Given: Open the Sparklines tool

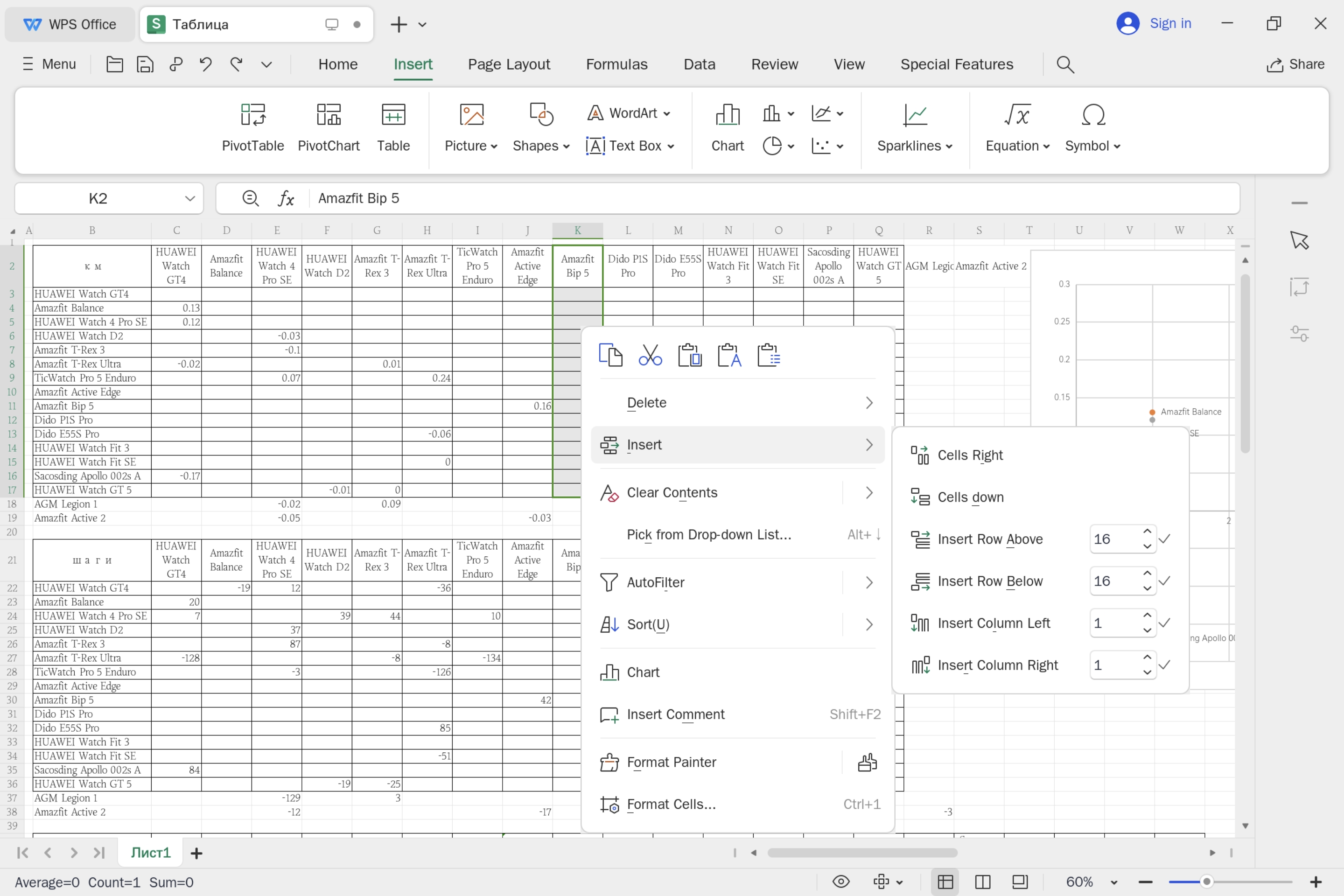Looking at the screenshot, I should [915, 128].
